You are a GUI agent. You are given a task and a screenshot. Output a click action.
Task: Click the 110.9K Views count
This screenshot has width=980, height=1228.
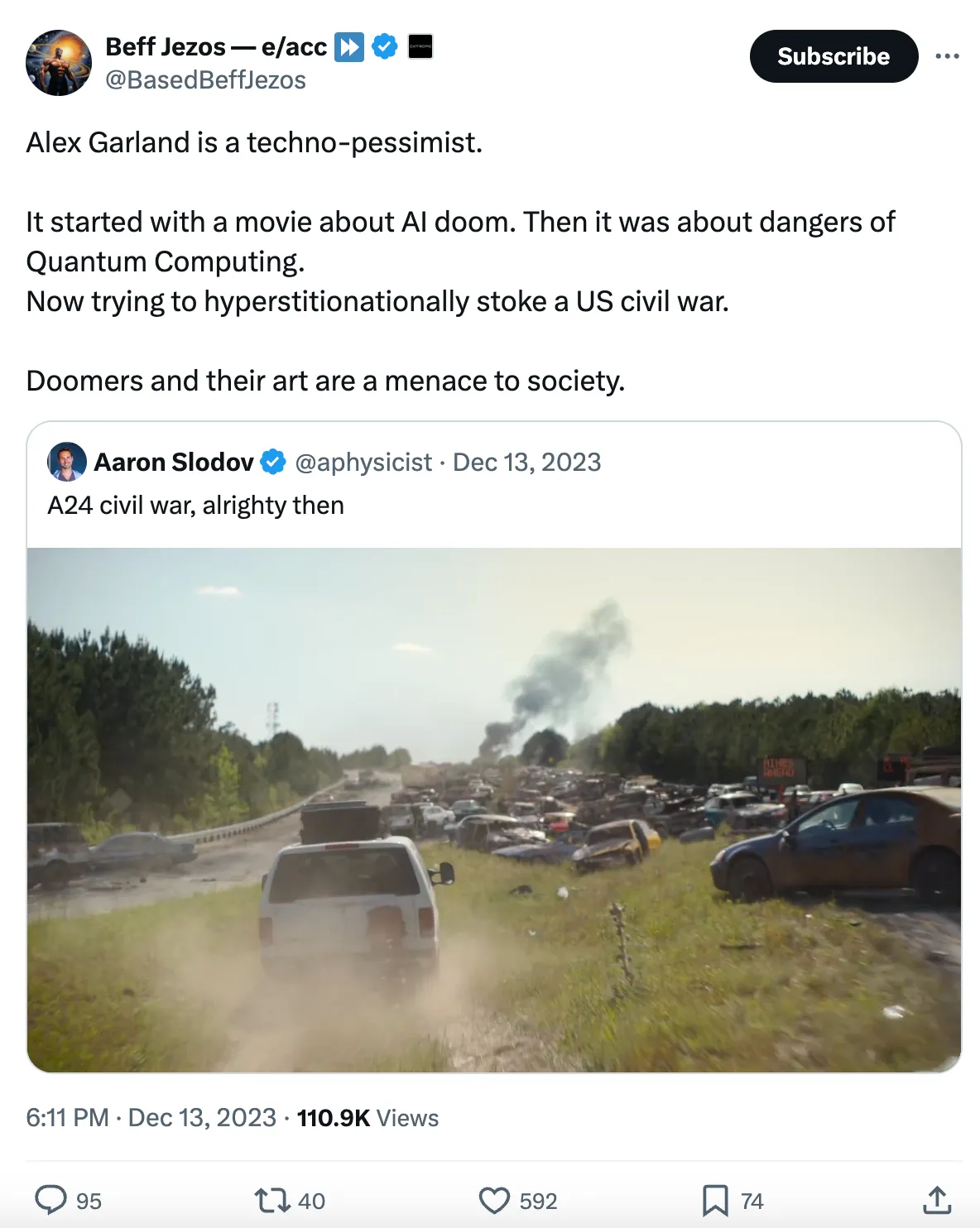click(367, 1118)
